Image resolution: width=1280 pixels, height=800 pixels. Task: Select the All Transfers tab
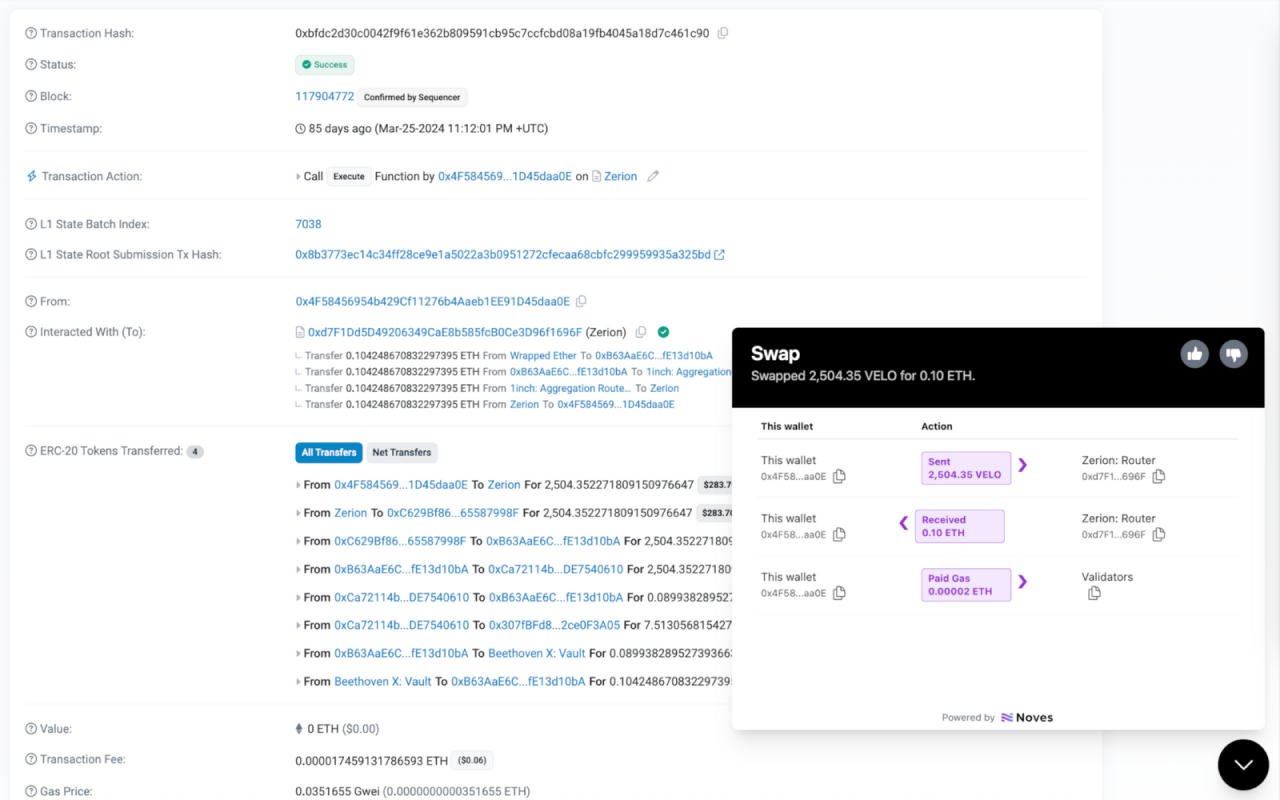tap(328, 452)
